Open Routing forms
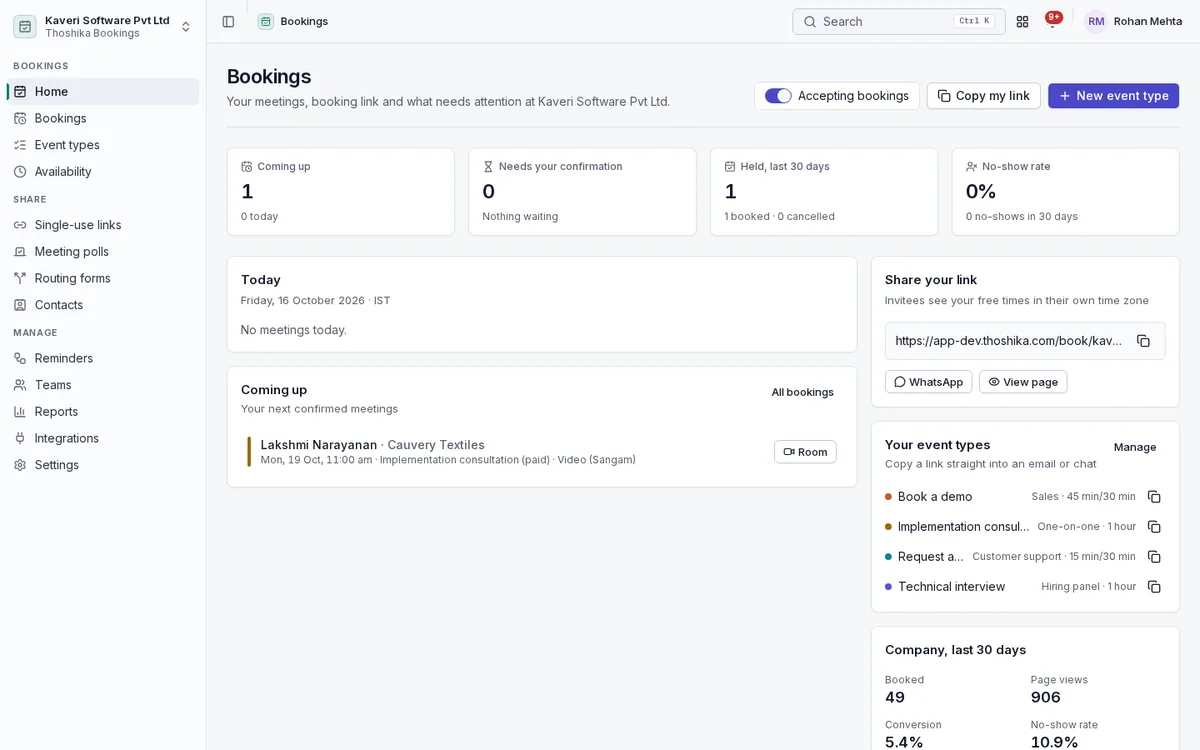Screen dimensions: 1200x750 coord(103,278)
